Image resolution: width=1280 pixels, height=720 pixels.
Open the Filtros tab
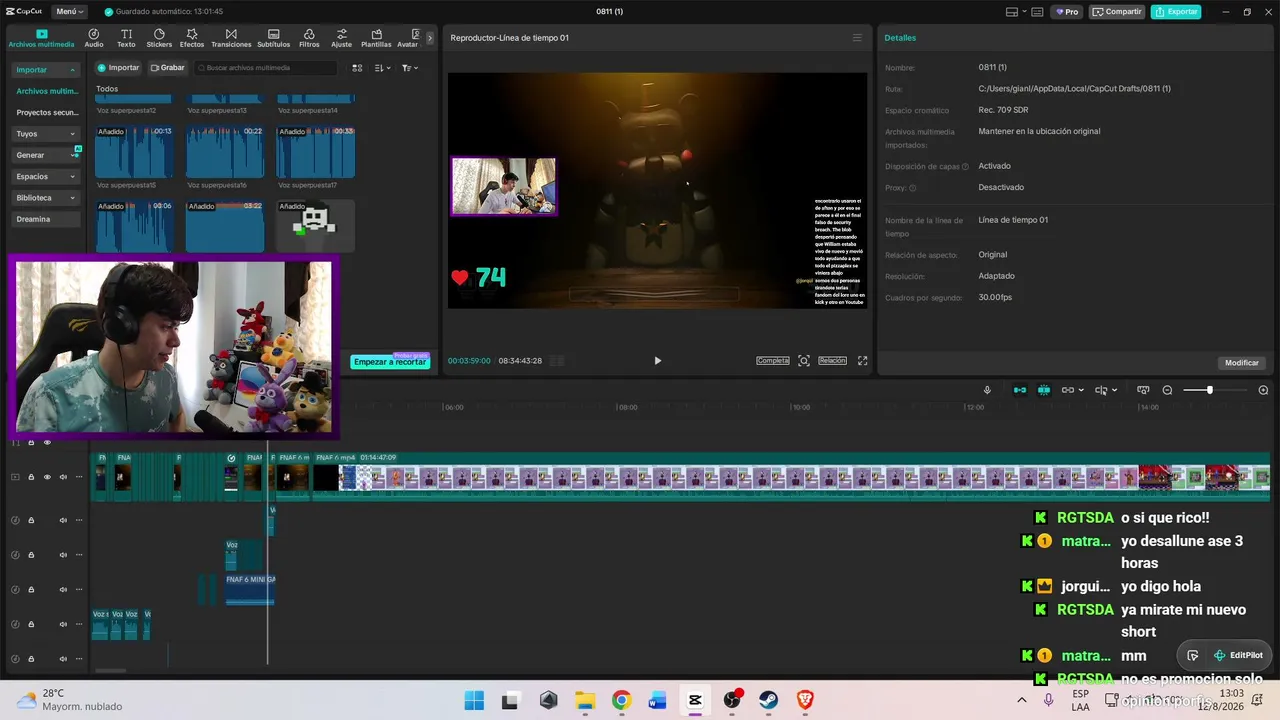point(309,38)
